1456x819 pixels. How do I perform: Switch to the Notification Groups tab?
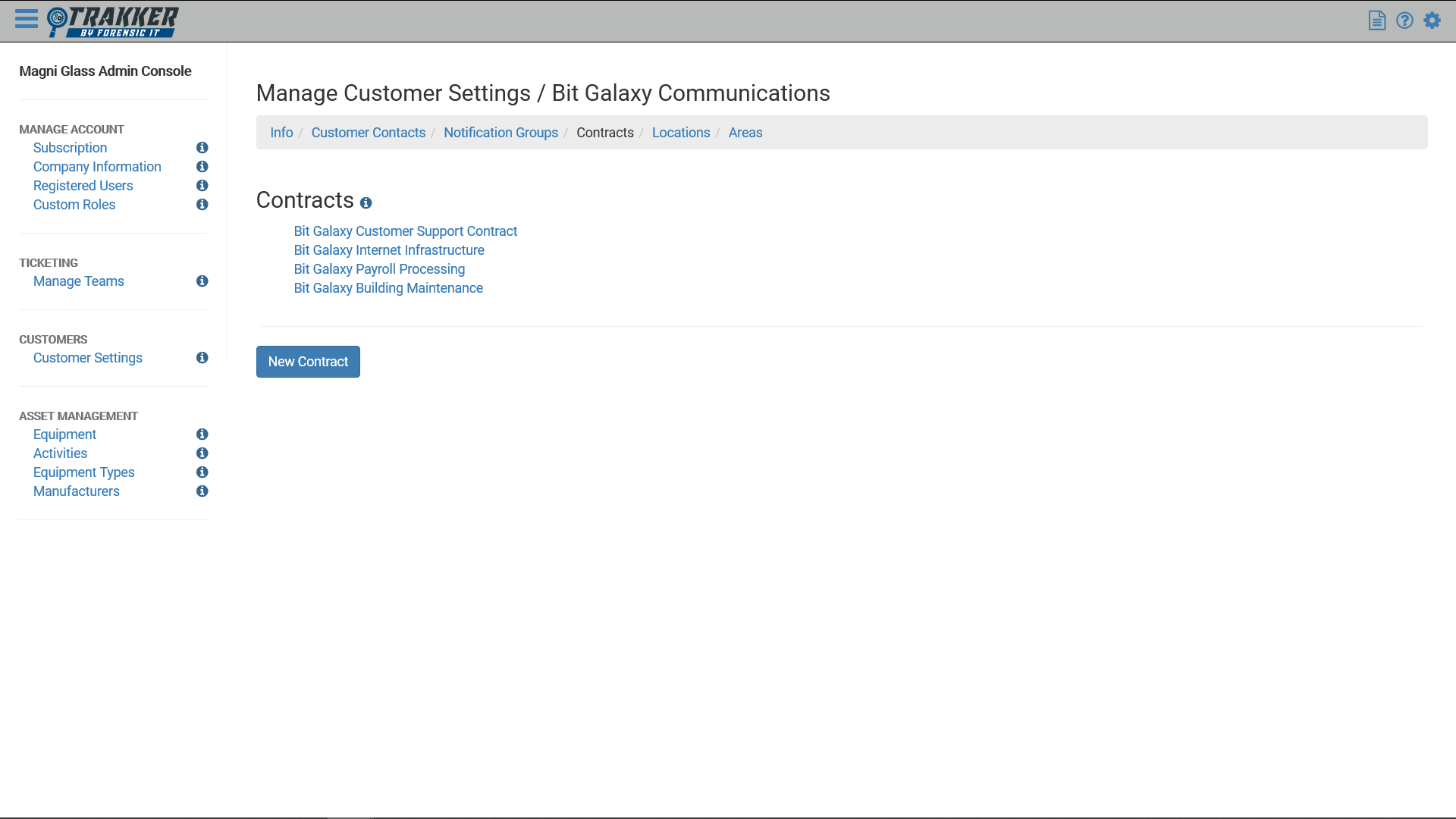pos(500,133)
